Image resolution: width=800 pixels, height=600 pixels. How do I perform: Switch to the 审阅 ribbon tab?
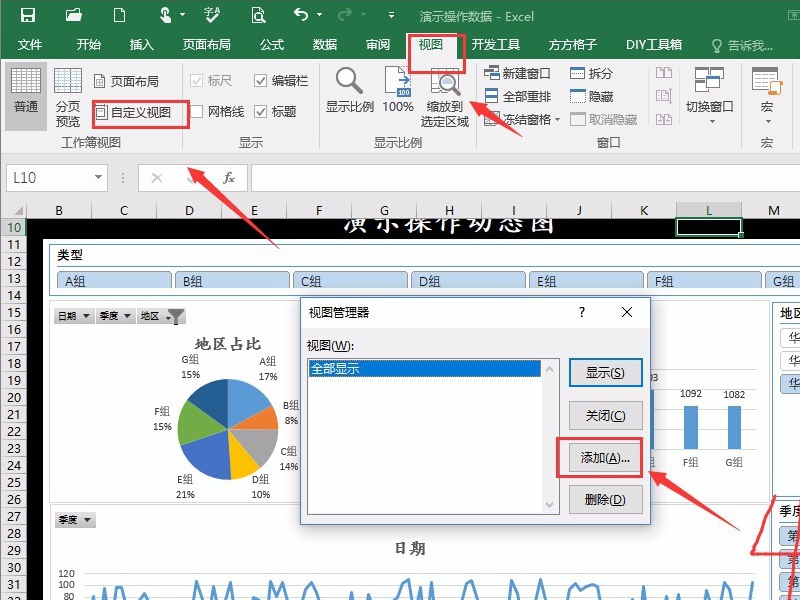click(378, 45)
